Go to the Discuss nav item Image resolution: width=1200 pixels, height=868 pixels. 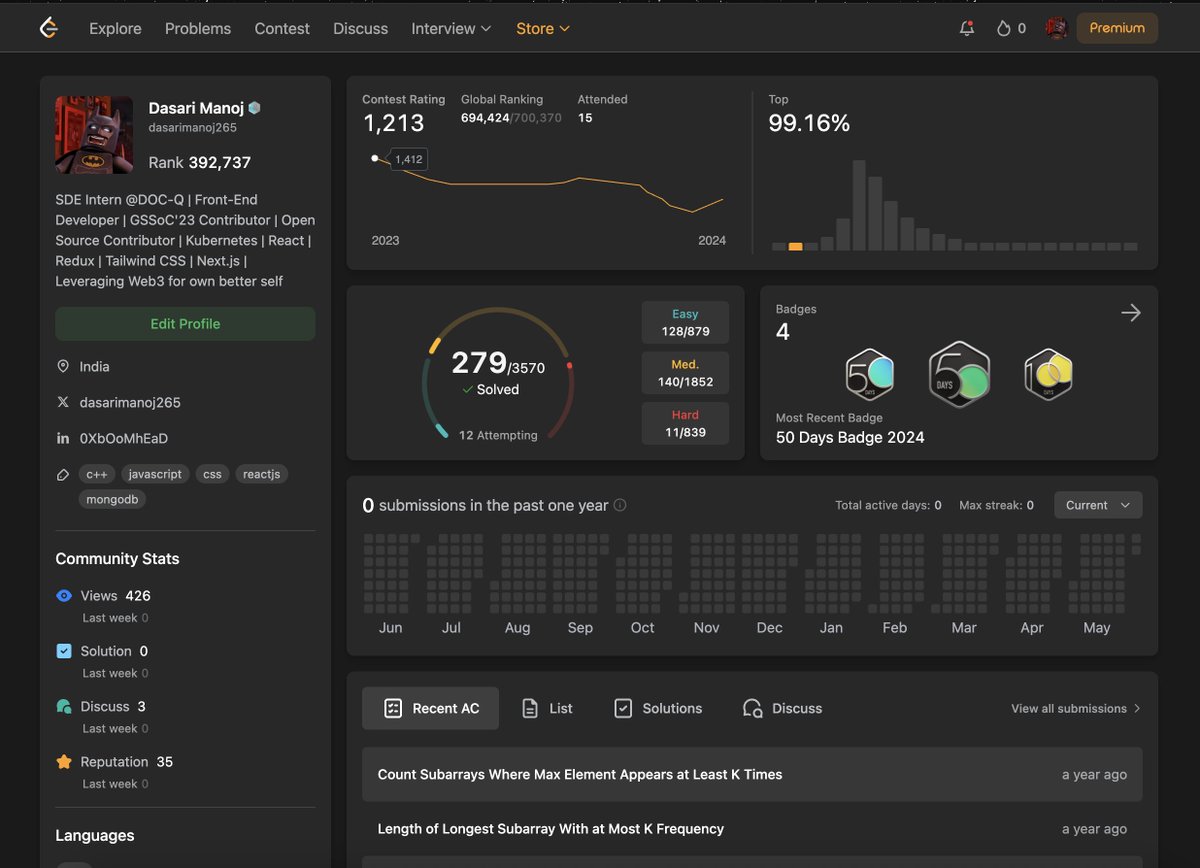point(360,28)
